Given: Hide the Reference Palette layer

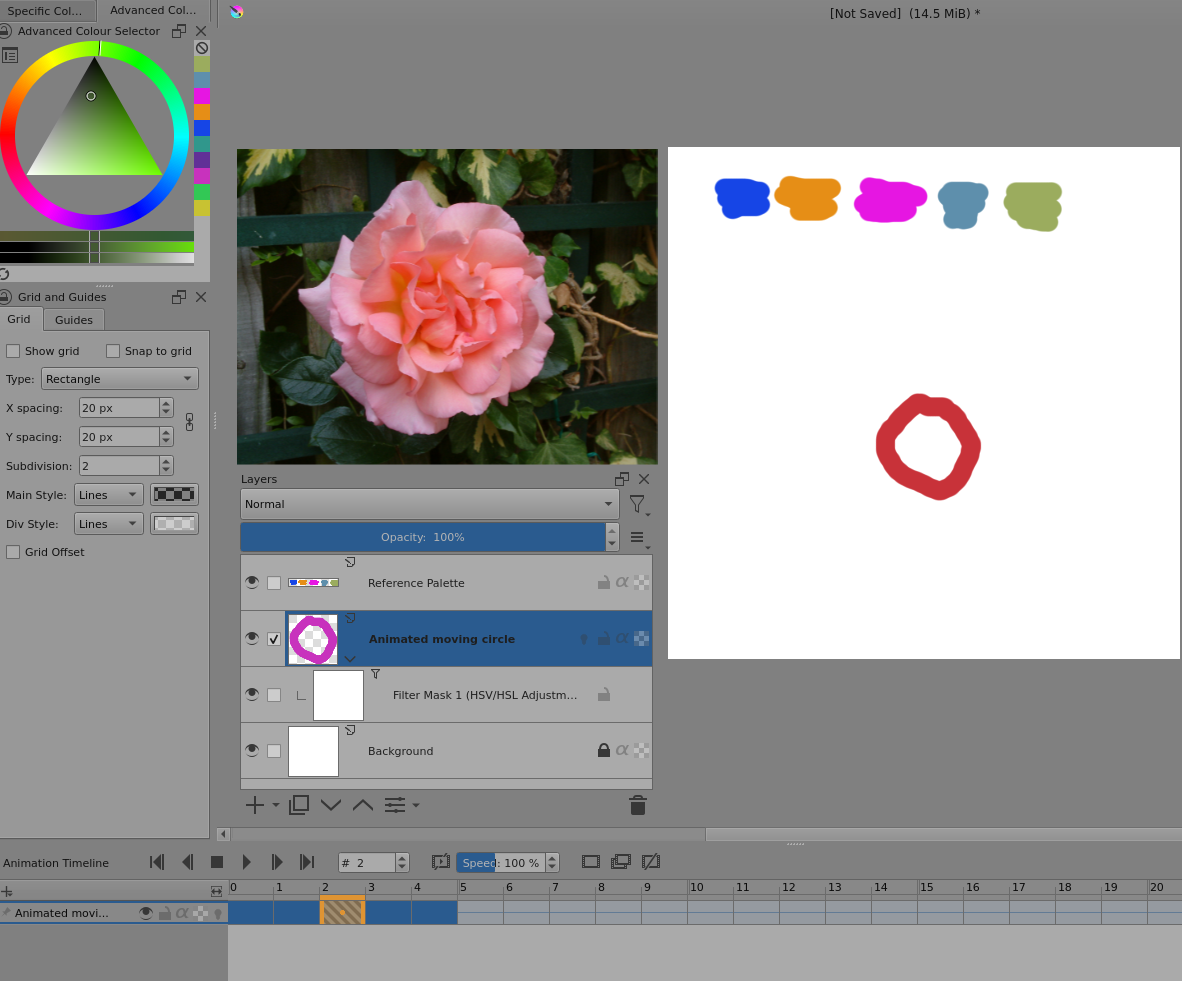Looking at the screenshot, I should coord(252,583).
